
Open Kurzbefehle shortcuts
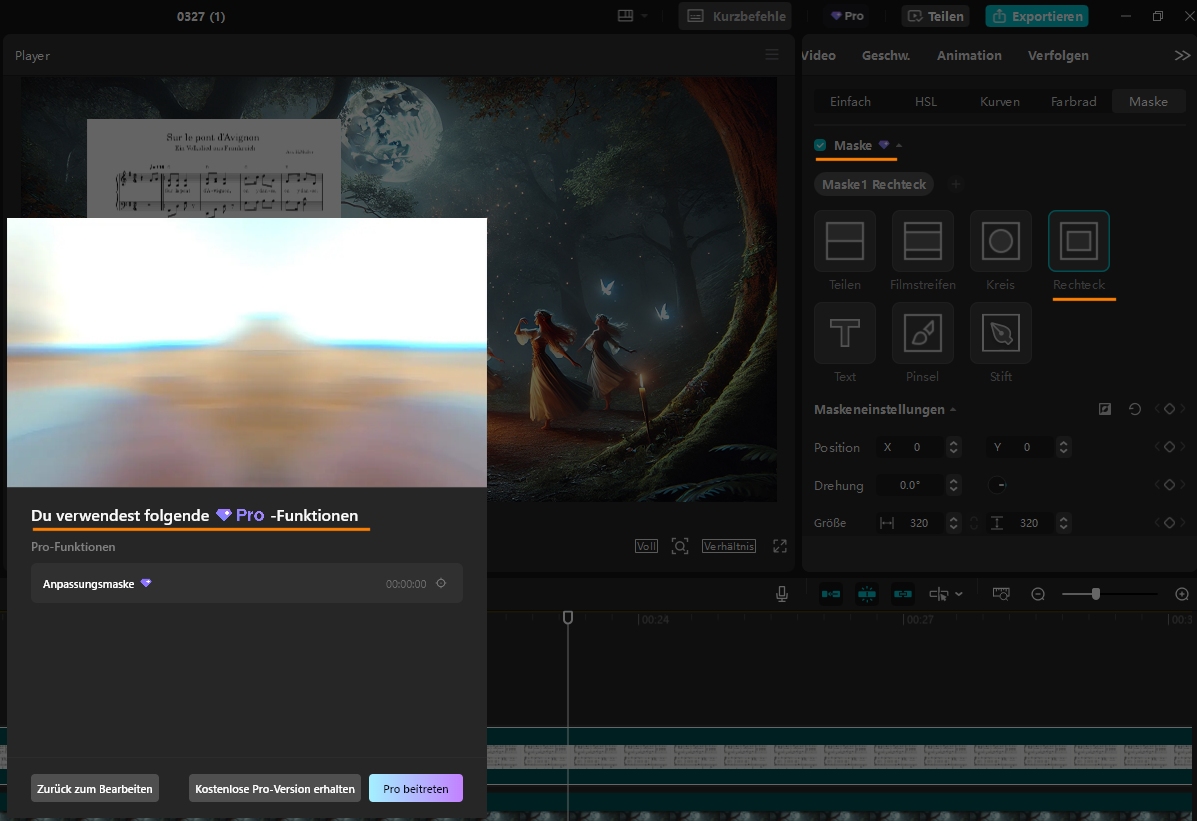[x=735, y=16]
